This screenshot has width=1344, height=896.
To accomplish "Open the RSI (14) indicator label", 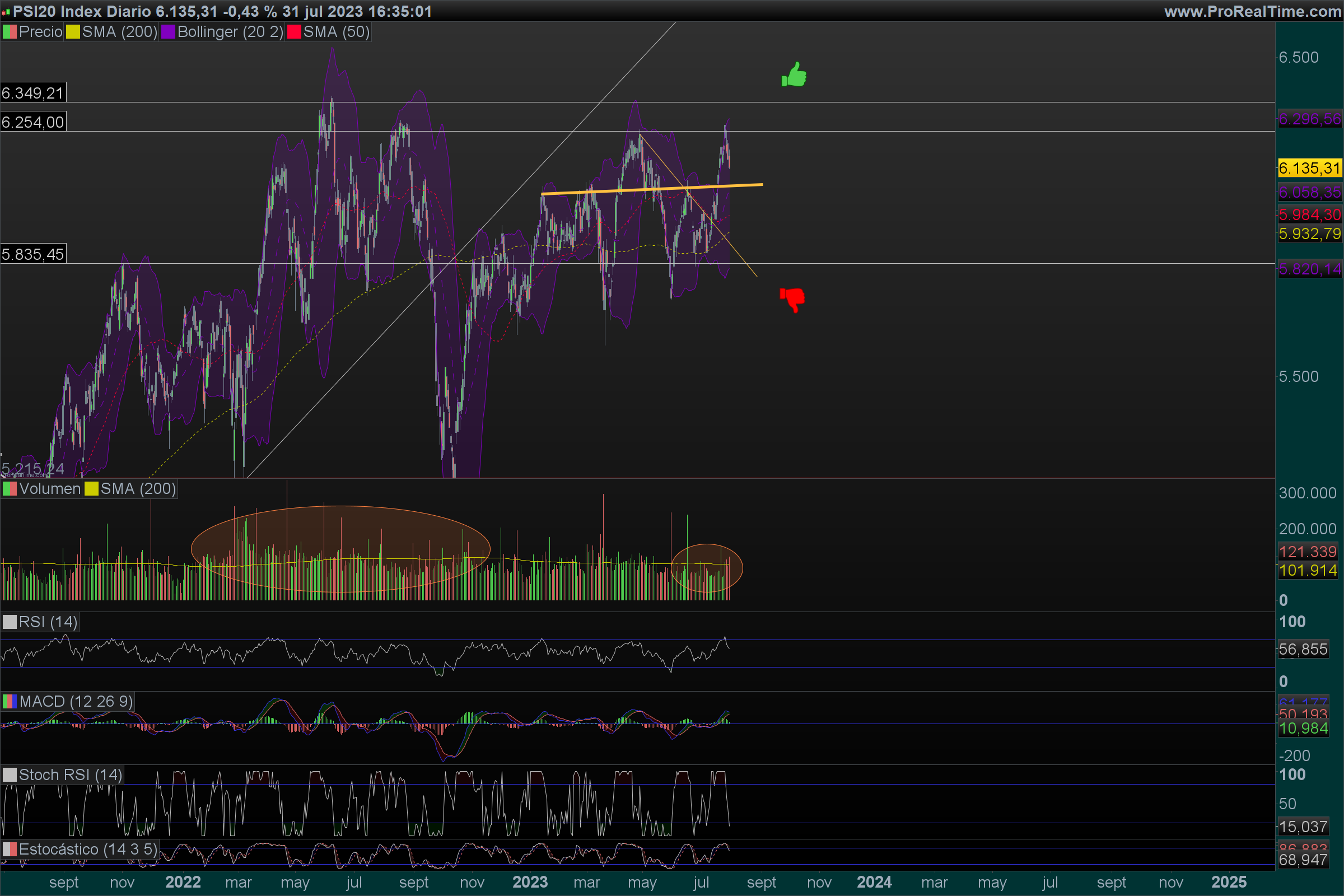I will pos(48,622).
